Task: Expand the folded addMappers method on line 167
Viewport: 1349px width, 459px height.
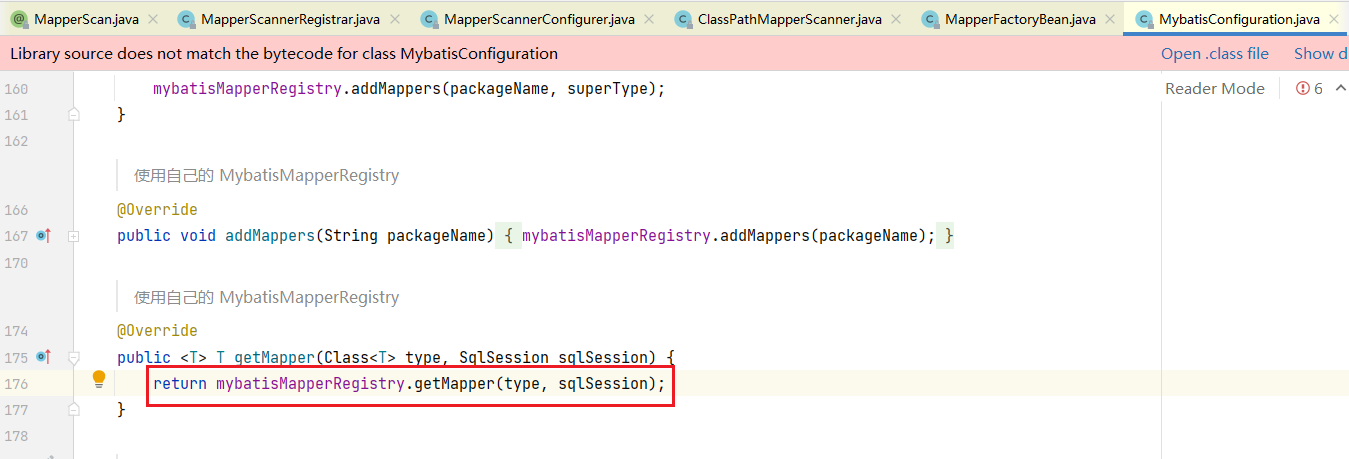Action: coord(73,236)
